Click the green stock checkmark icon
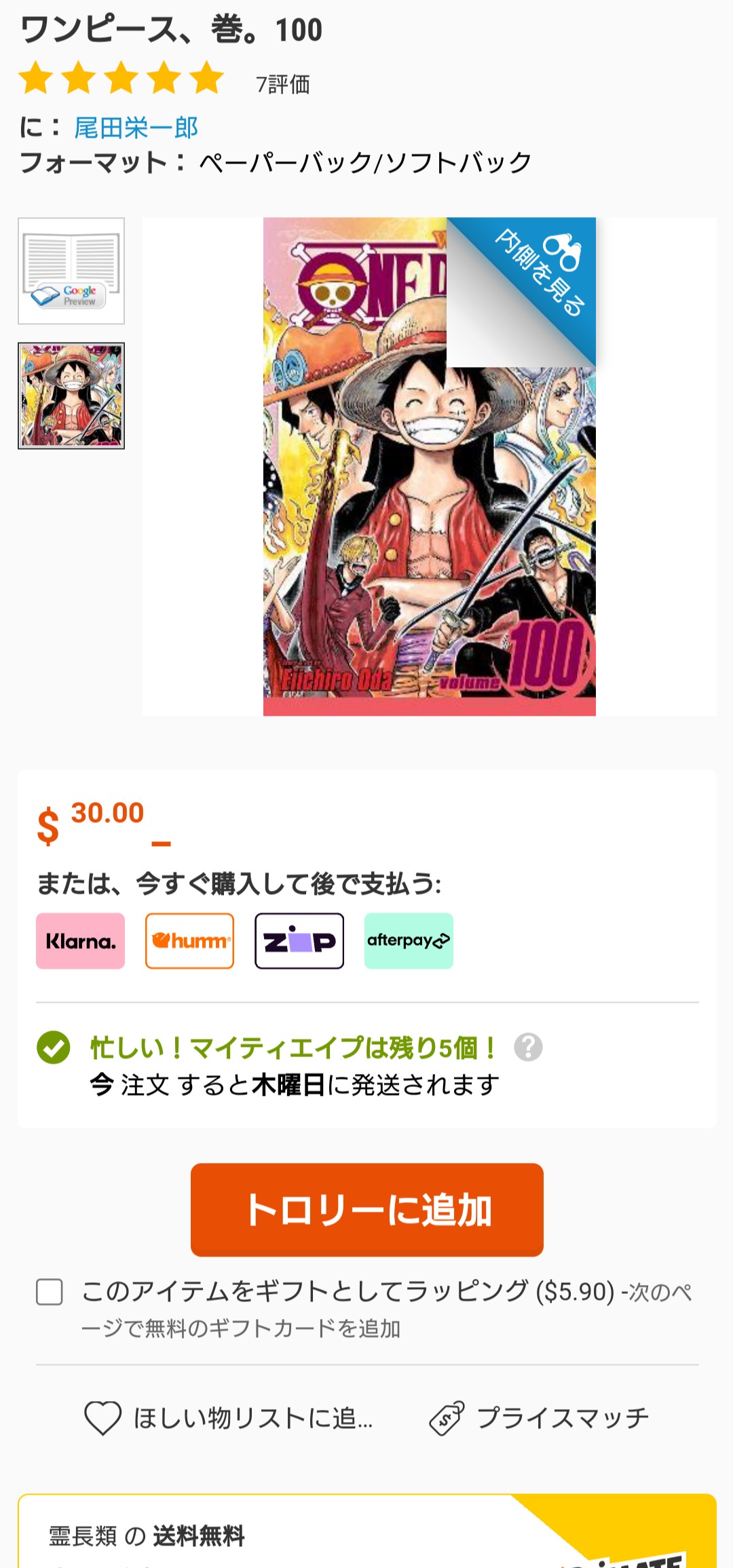Viewport: 733px width, 1568px height. pyautogui.click(x=54, y=1047)
